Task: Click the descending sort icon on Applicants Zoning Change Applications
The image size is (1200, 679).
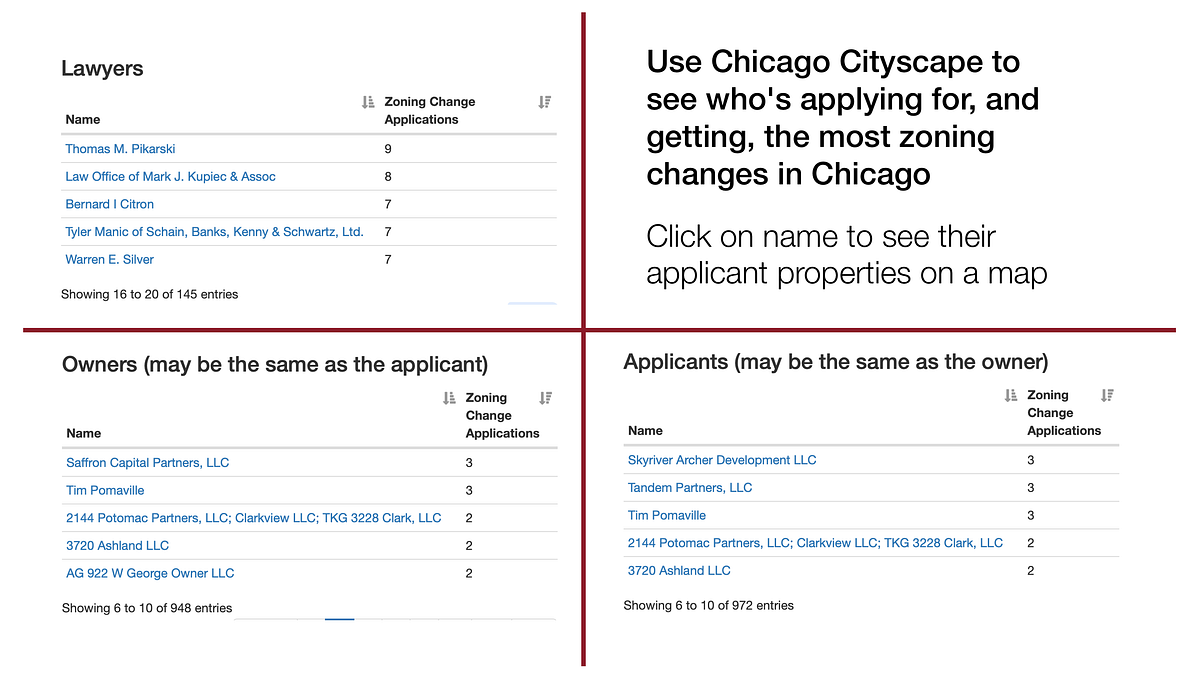Action: [x=1107, y=394]
